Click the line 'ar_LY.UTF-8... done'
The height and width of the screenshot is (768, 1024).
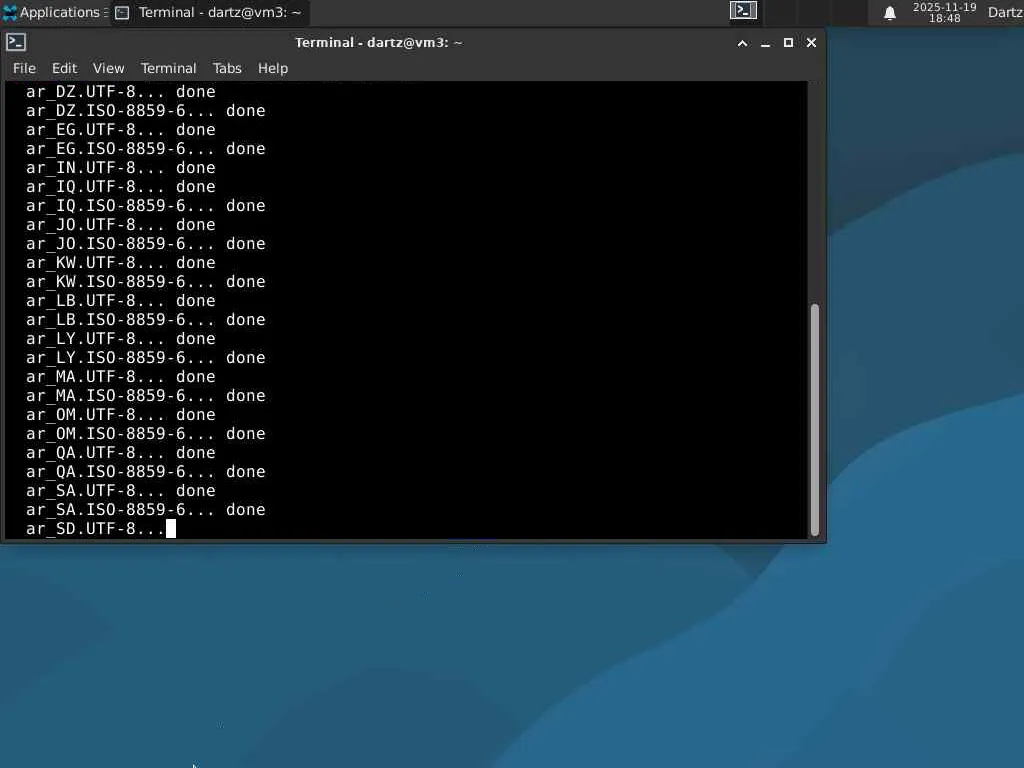[121, 338]
